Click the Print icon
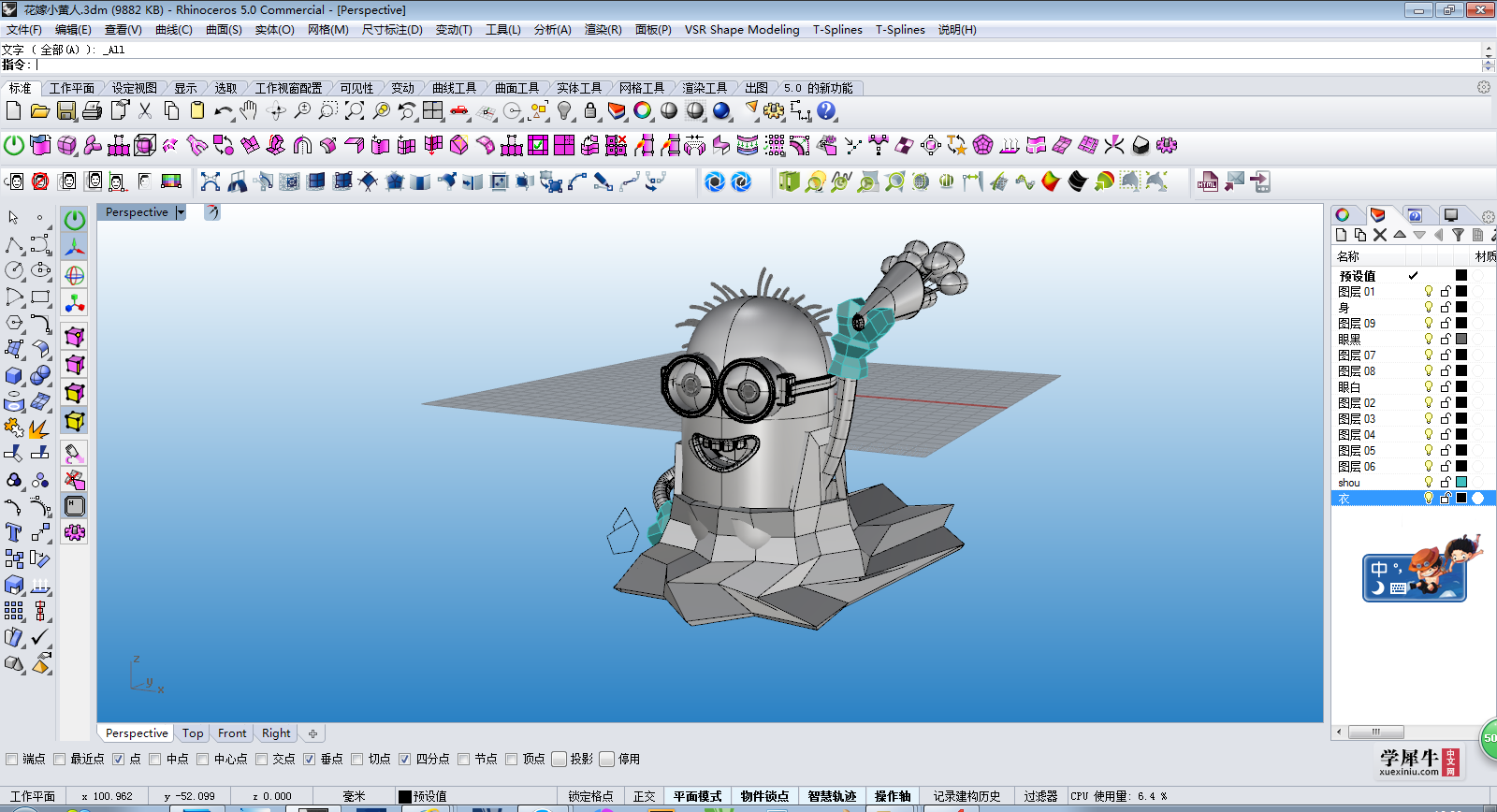 92,110
